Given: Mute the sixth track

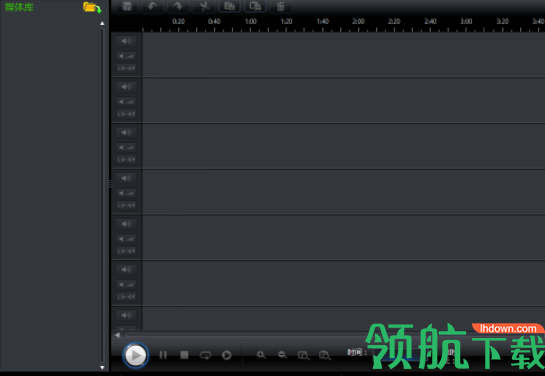Looking at the screenshot, I should pos(126,269).
